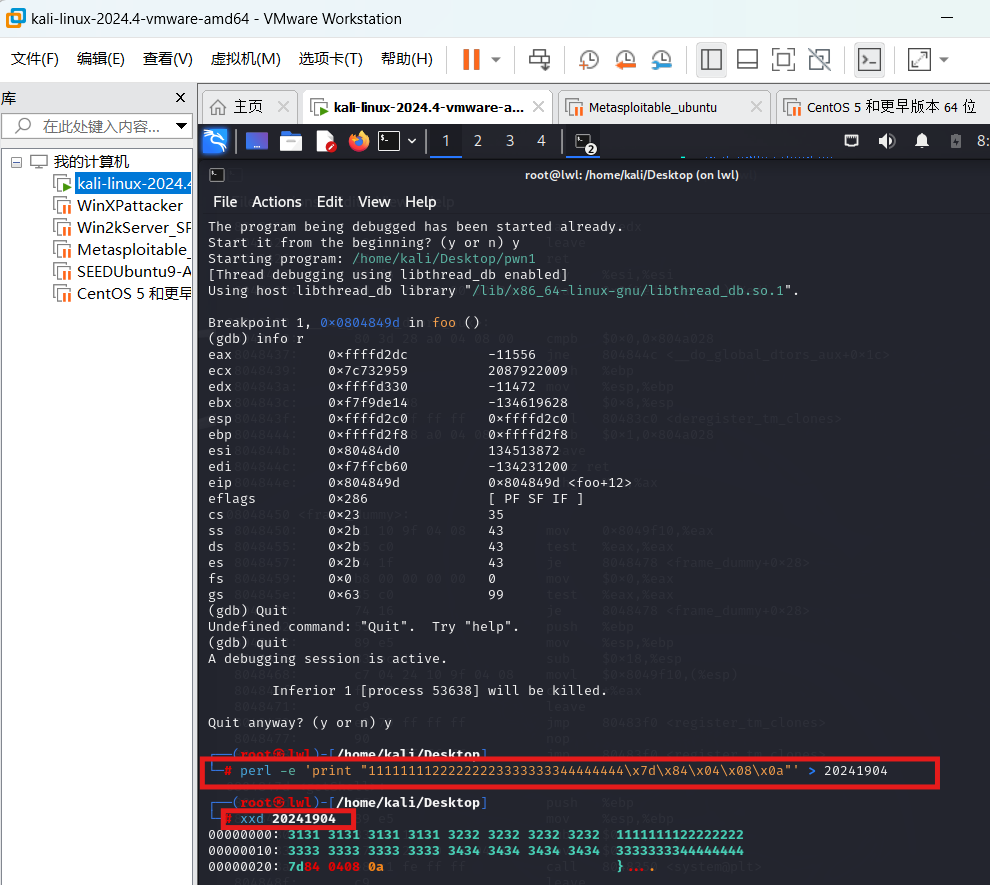Screen dimensions: 990x885
Task: Launch terminal emulator from Kali panel
Action: point(389,141)
